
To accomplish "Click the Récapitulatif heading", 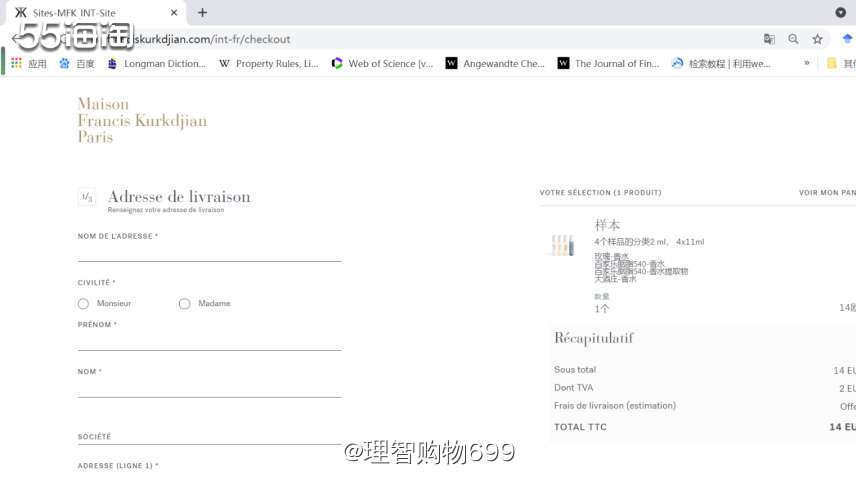I will (593, 338).
